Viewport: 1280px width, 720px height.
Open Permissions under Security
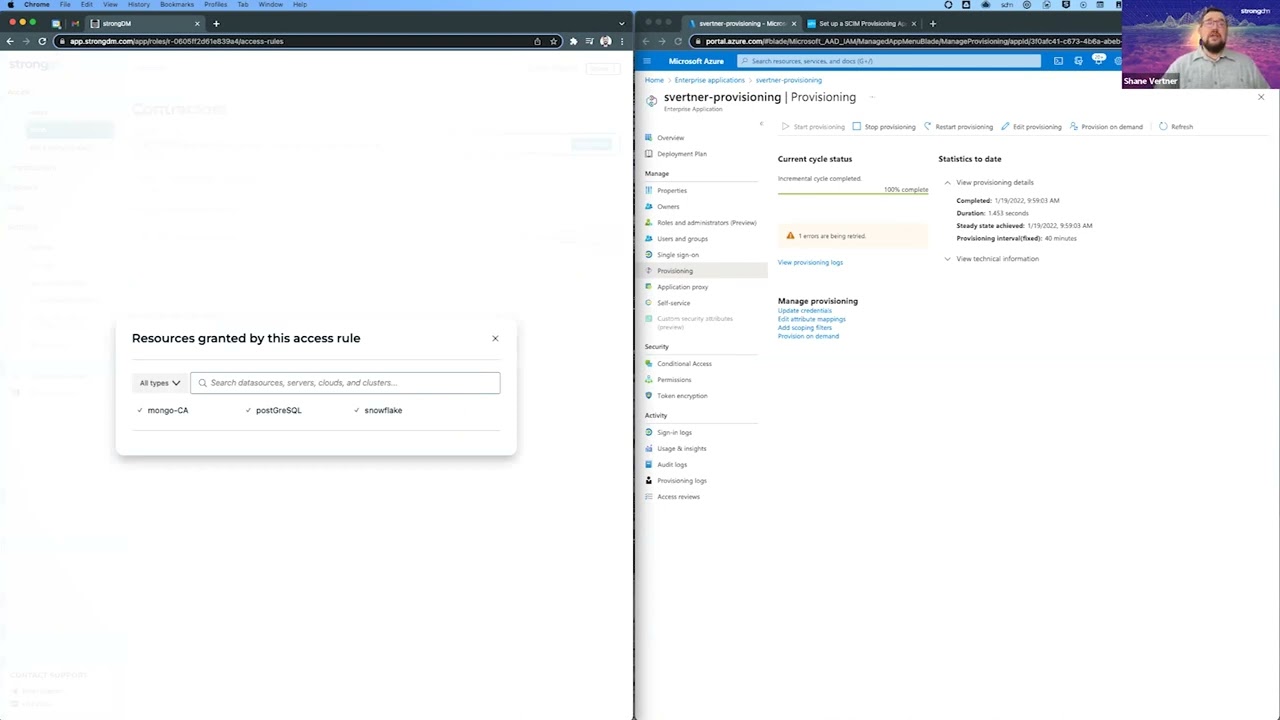coord(674,380)
